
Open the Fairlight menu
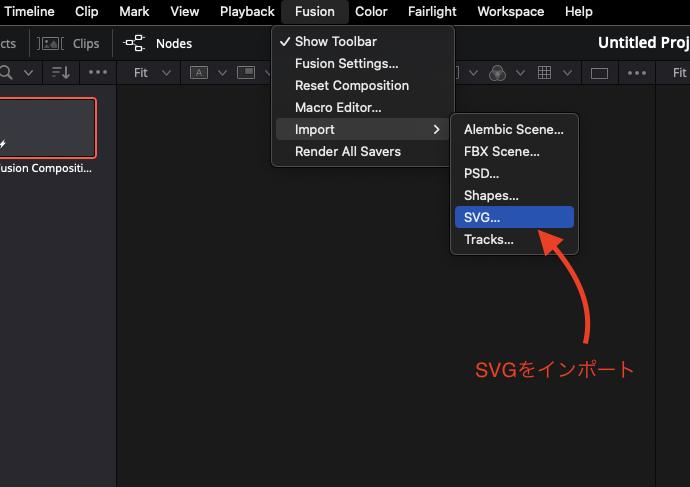[x=432, y=12]
